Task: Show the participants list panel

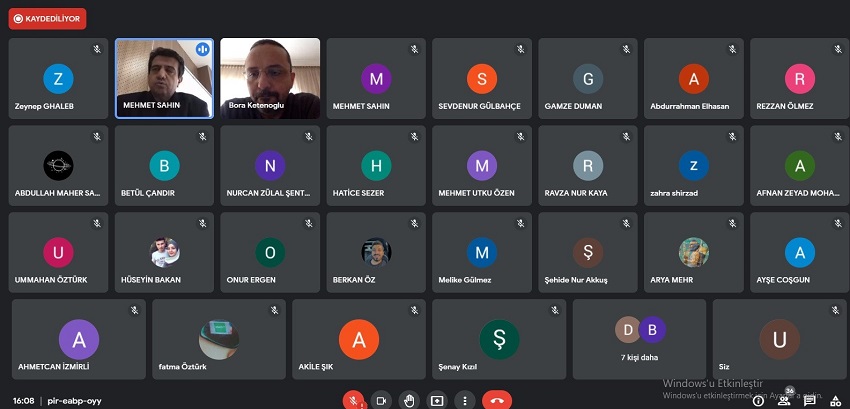Action: click(x=784, y=400)
